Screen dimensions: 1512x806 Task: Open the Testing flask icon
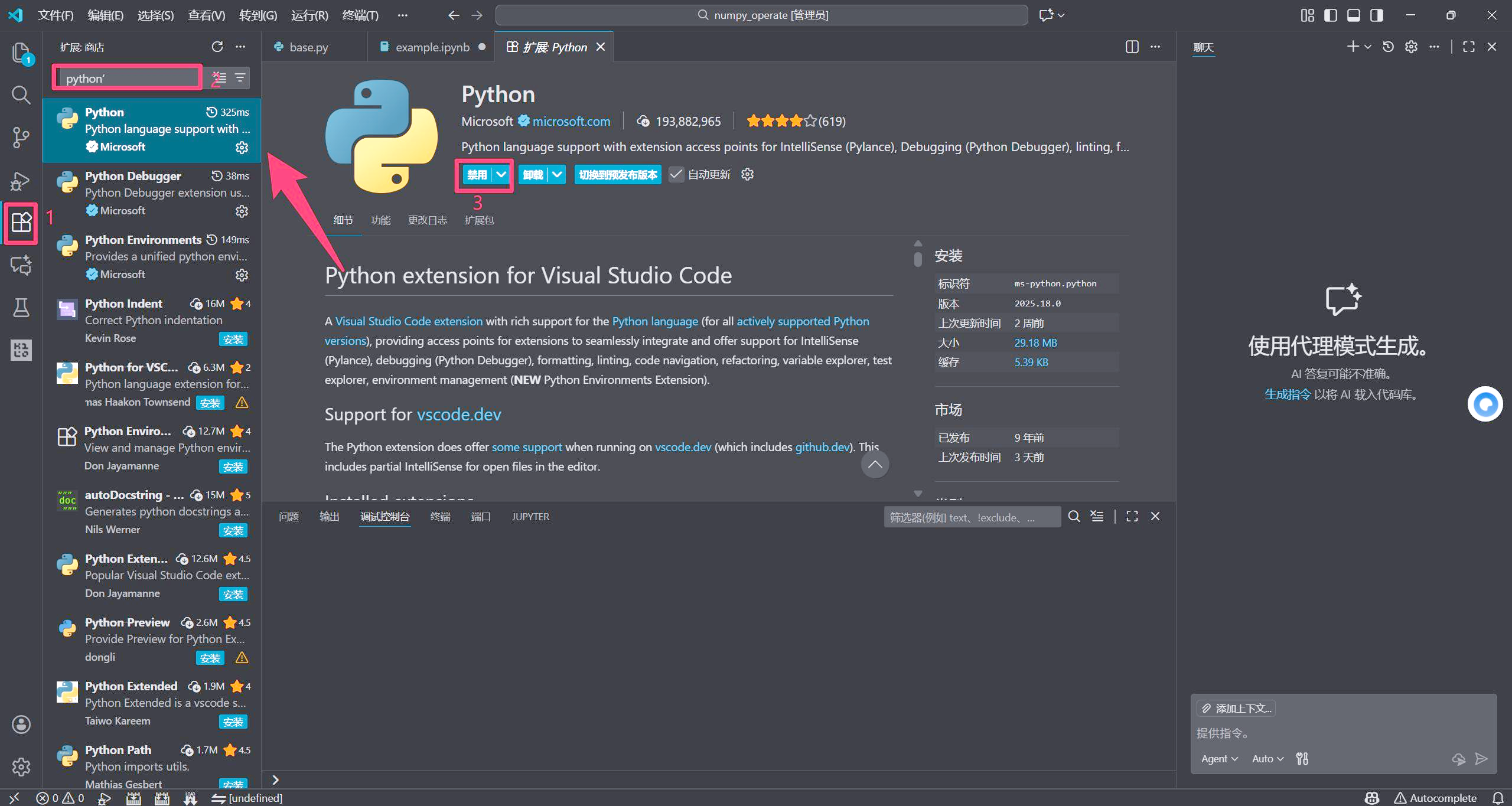(x=21, y=307)
